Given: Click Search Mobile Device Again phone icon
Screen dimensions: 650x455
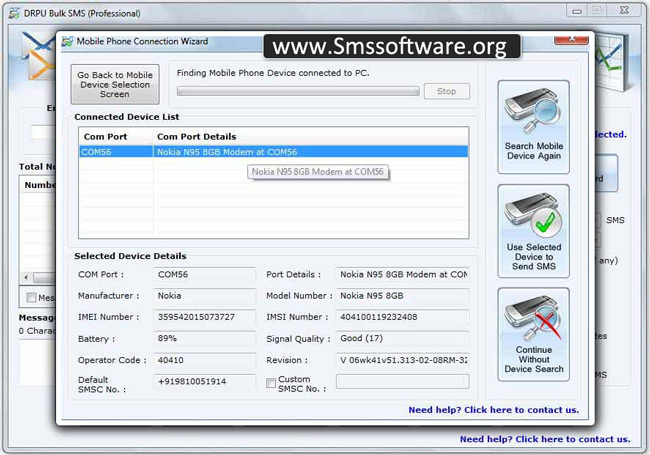Looking at the screenshot, I should (x=533, y=111).
